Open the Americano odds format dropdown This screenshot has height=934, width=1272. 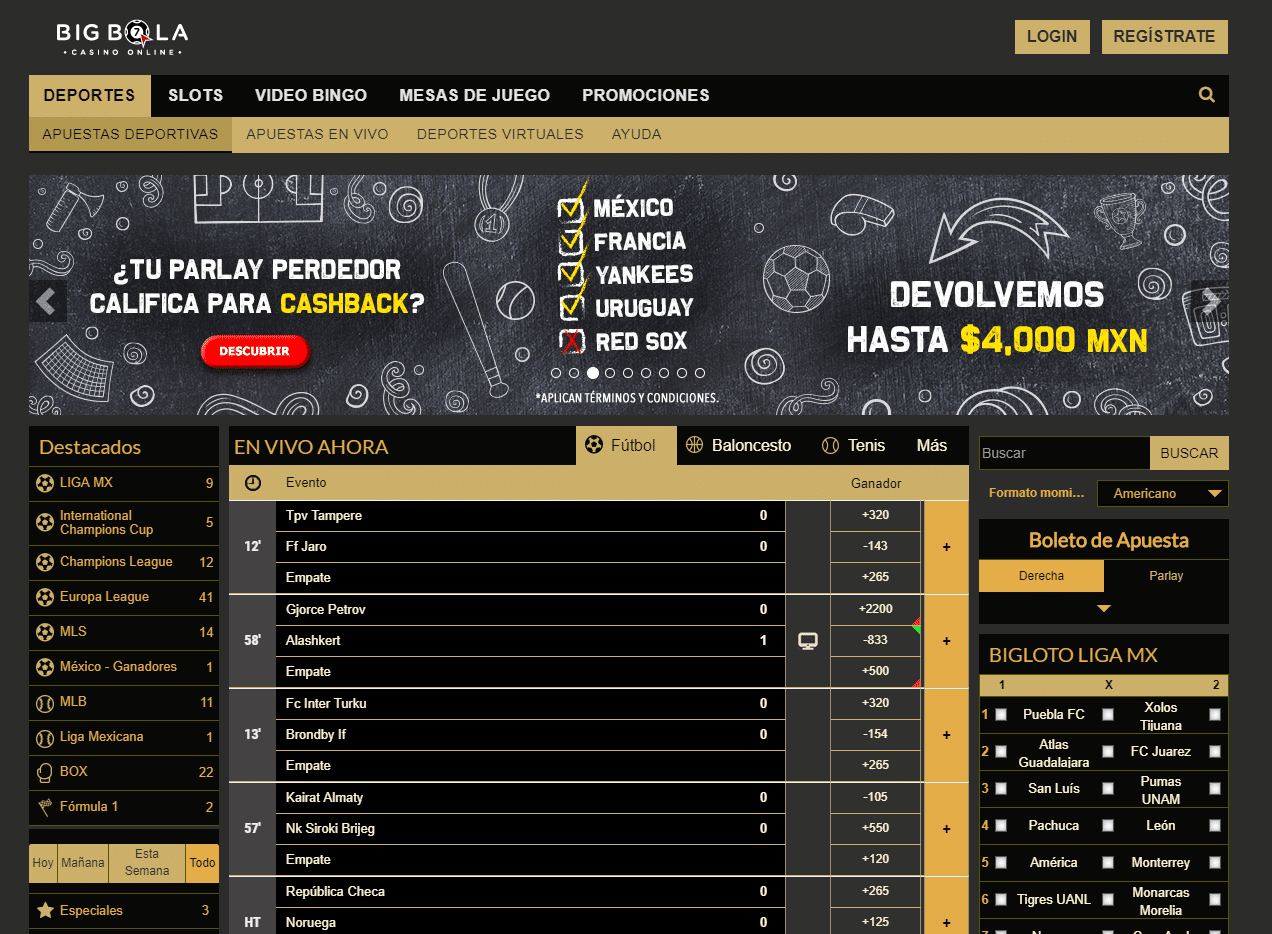1163,493
